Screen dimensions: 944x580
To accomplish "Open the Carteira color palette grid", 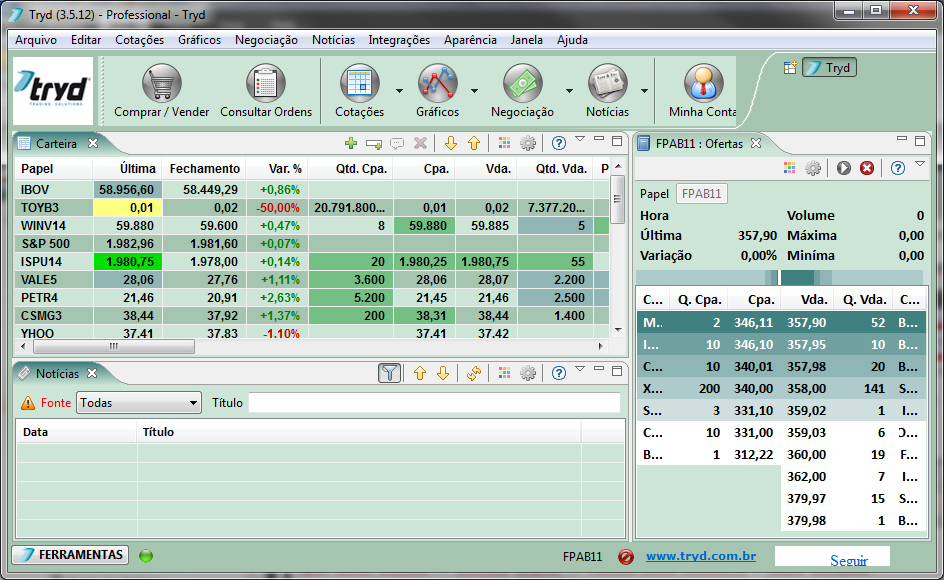I will (505, 143).
